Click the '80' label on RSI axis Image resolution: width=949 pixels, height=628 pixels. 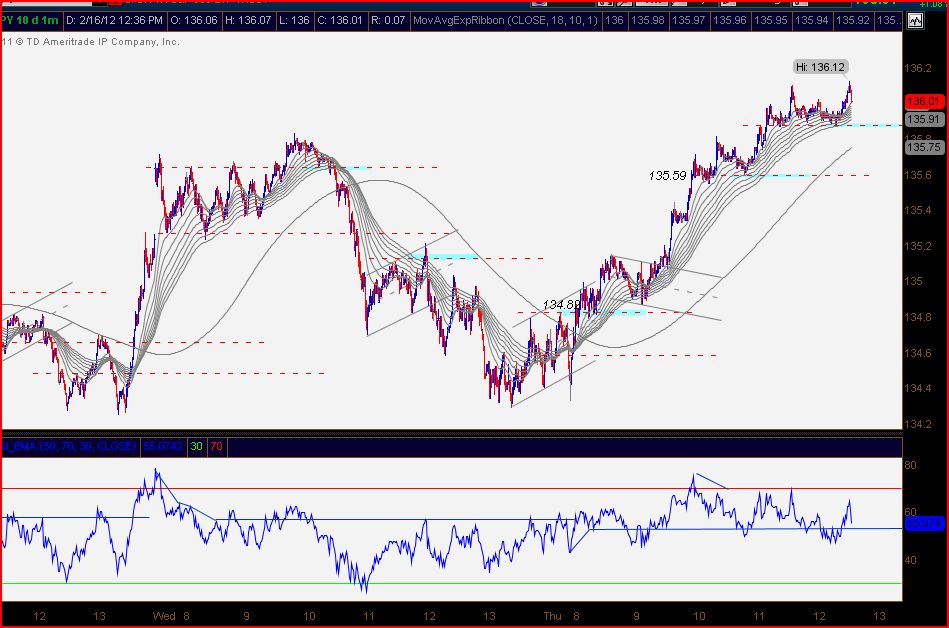coord(910,465)
